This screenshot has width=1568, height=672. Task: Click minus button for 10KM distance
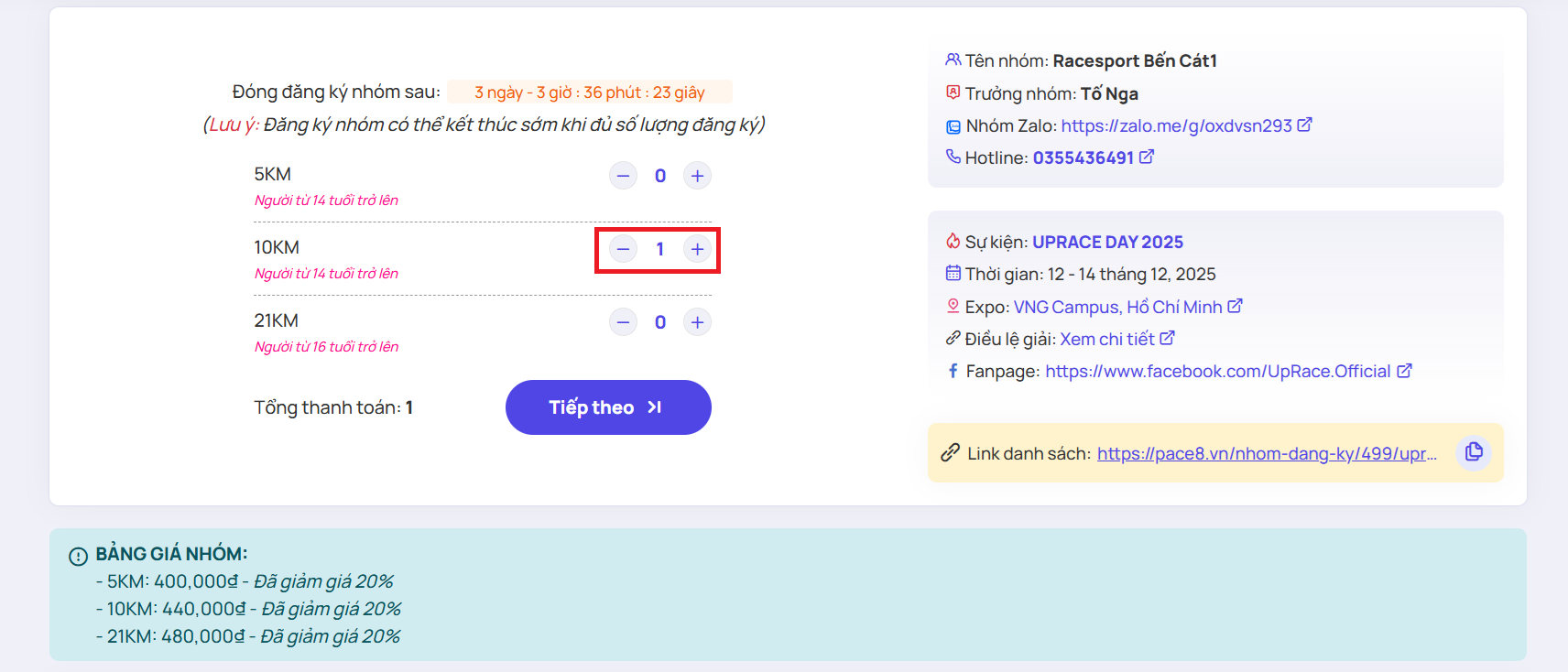click(x=623, y=249)
